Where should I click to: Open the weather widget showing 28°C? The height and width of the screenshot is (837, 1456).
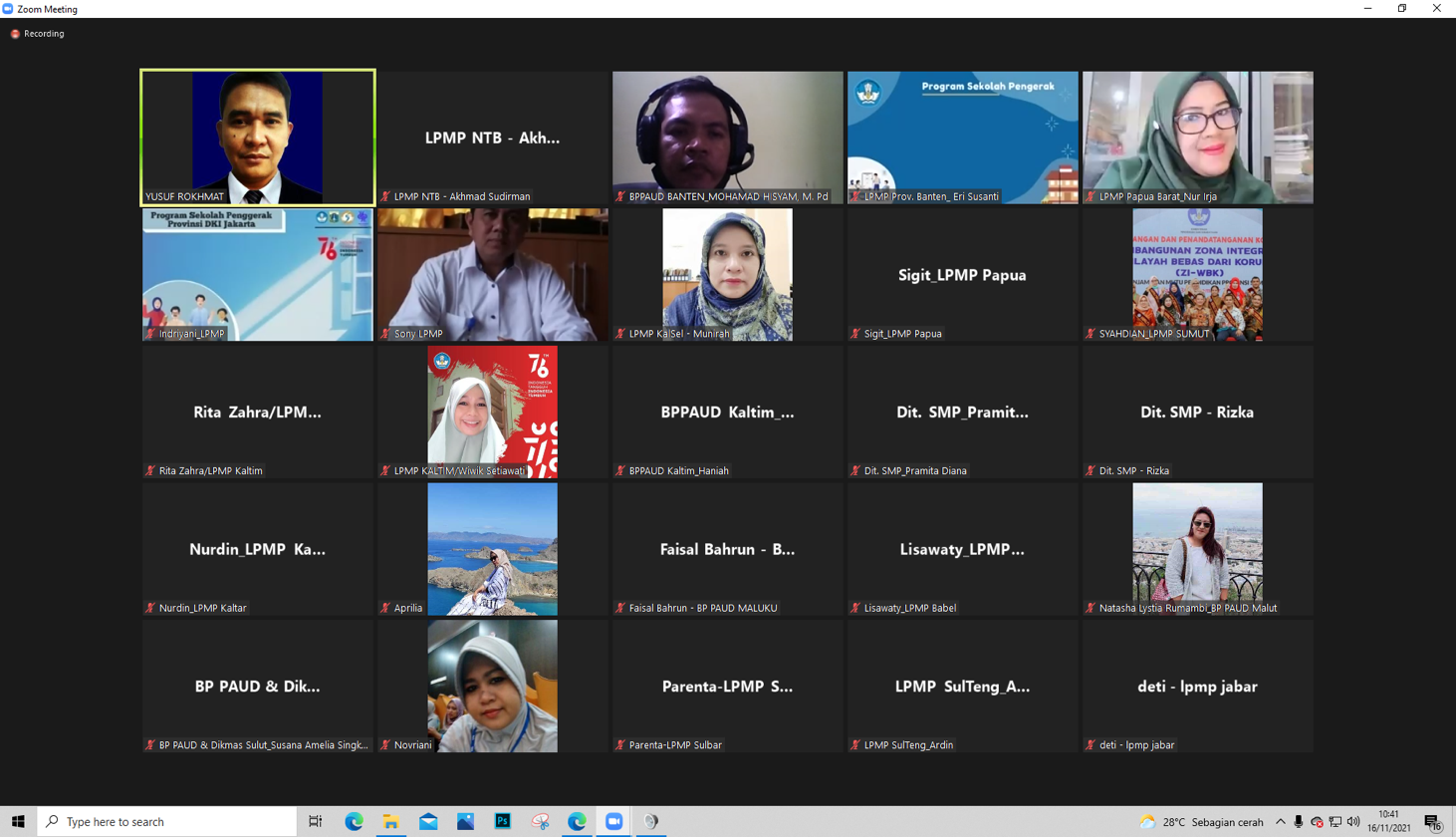(1202, 822)
